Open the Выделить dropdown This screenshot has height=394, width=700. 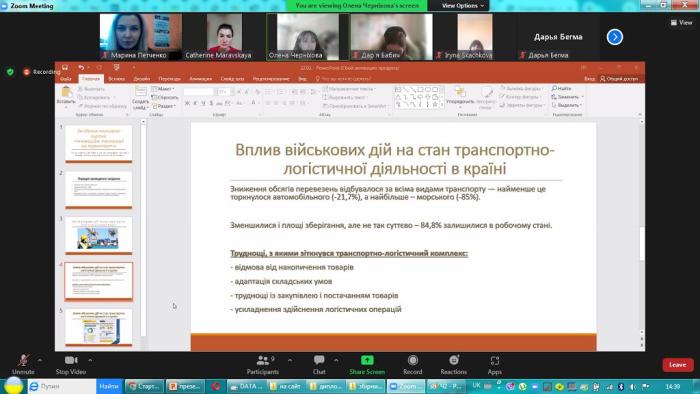pos(567,105)
